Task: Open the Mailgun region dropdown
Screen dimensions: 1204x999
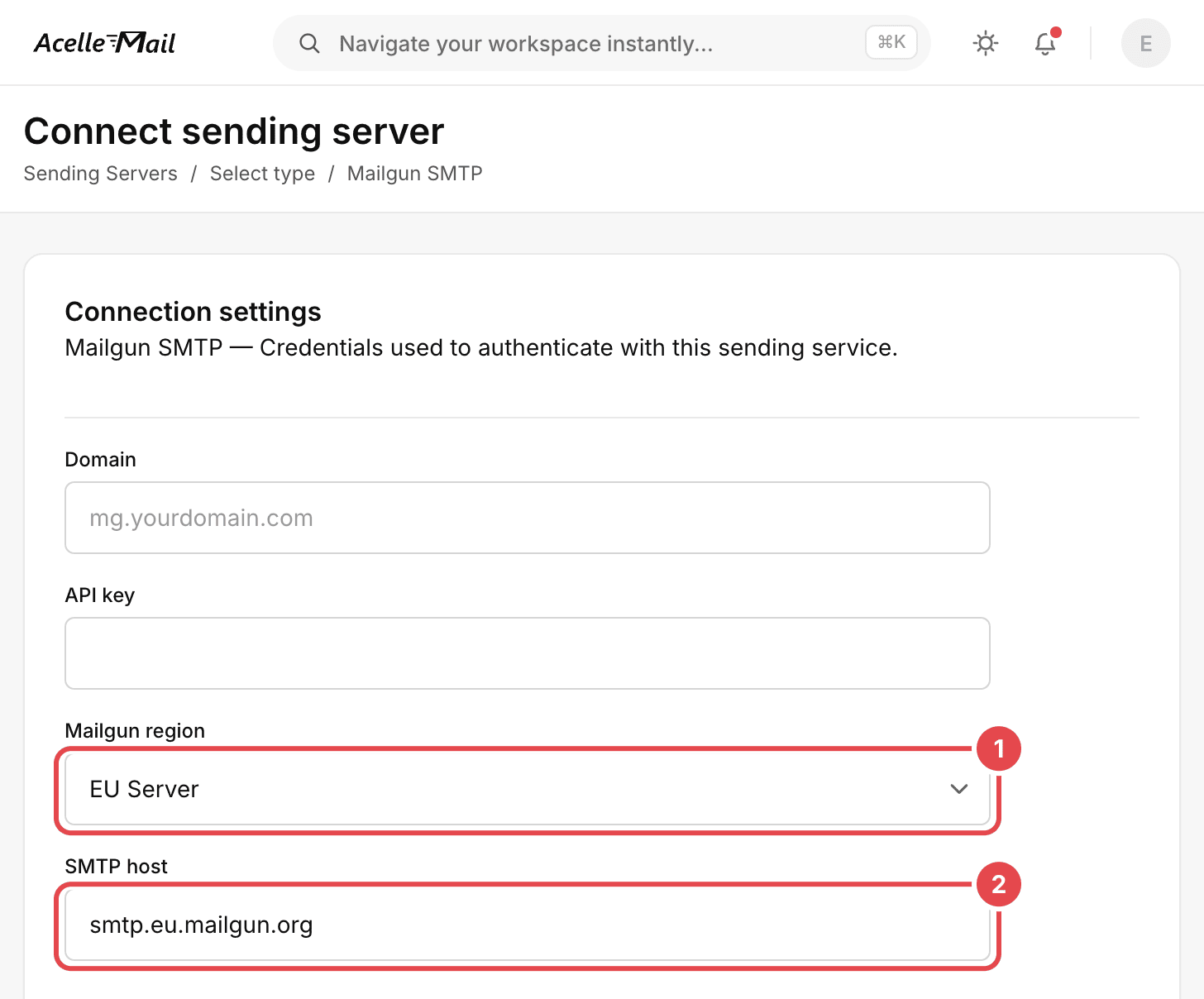Action: 528,789
